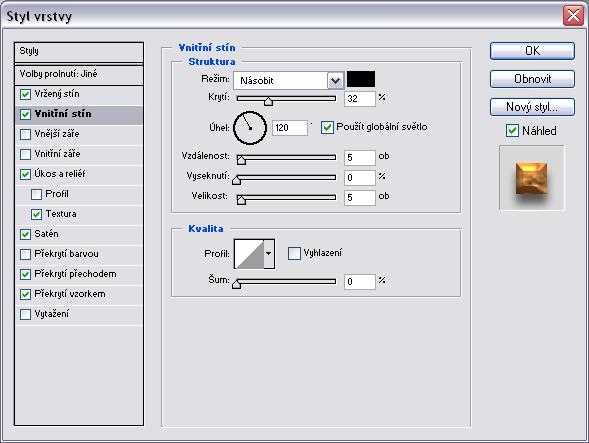This screenshot has height=443, width=589.
Task: Click the Nový styl... button
Action: coord(532,107)
